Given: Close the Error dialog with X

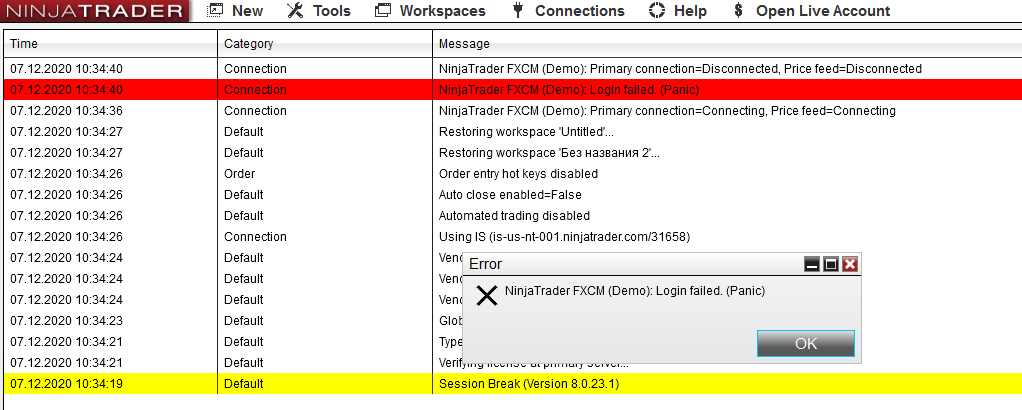Looking at the screenshot, I should [x=850, y=265].
